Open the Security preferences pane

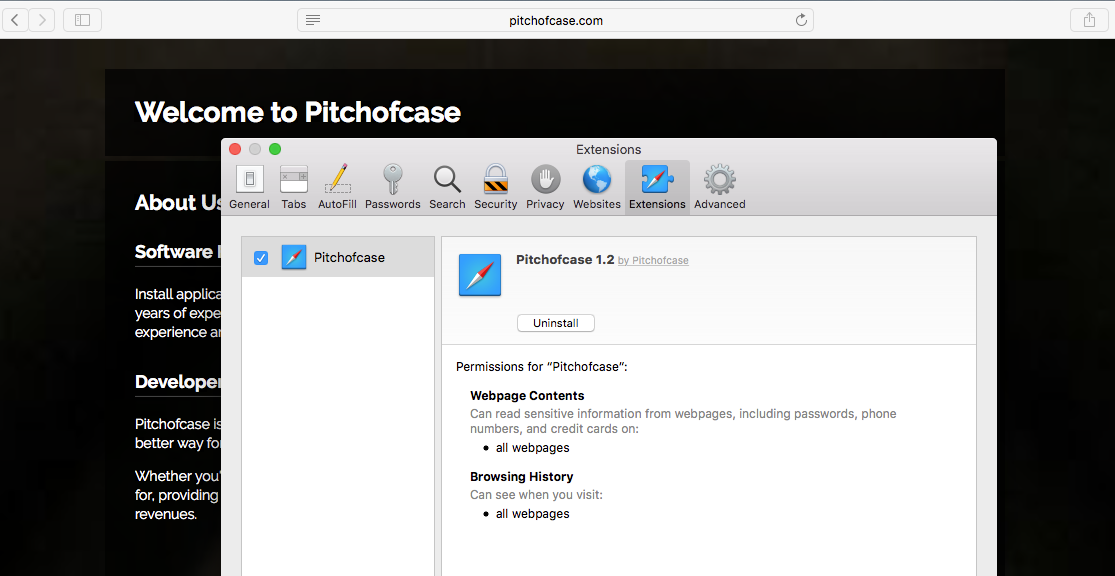(x=496, y=187)
